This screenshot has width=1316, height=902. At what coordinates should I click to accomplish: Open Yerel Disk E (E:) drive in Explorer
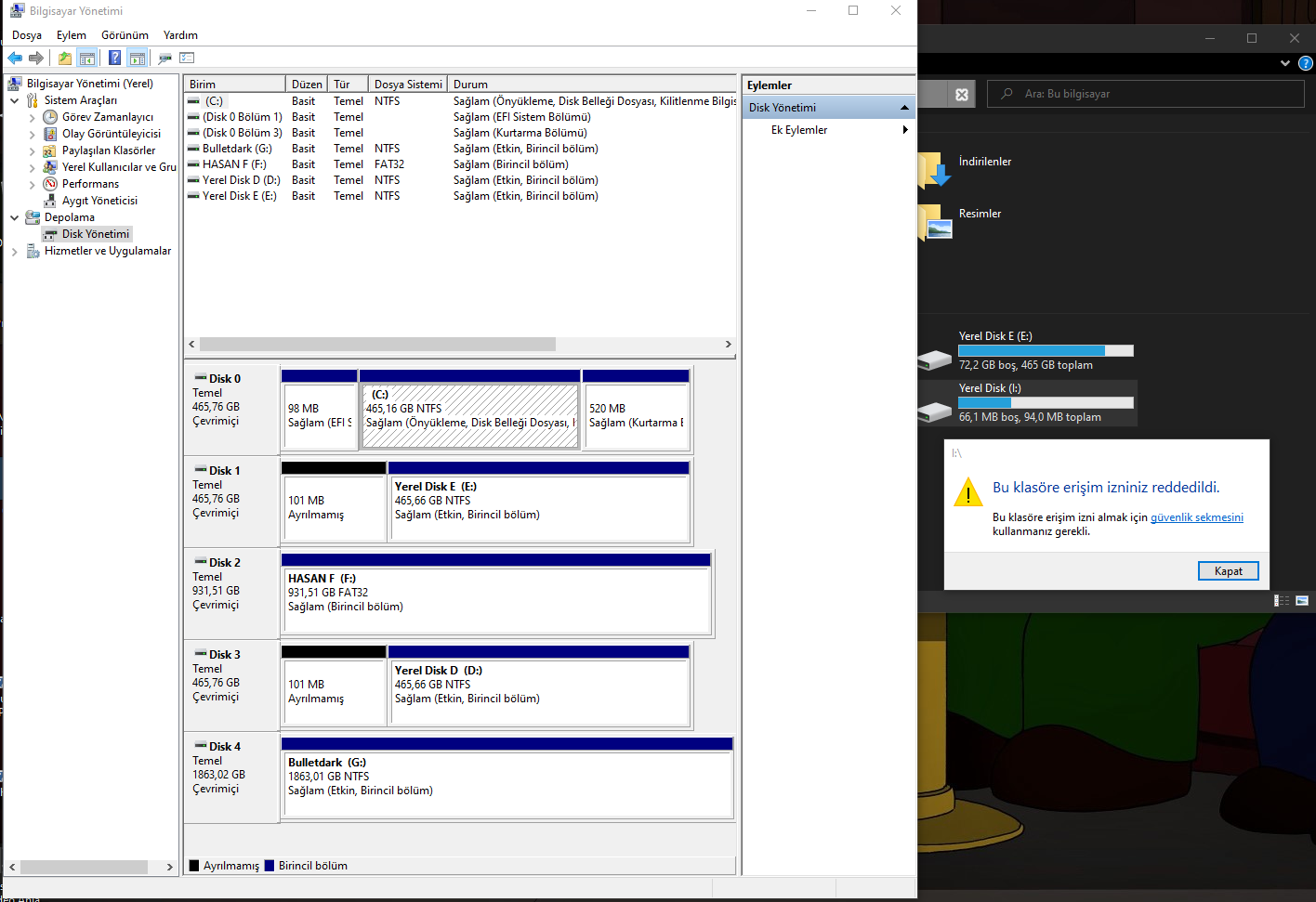(x=1026, y=352)
